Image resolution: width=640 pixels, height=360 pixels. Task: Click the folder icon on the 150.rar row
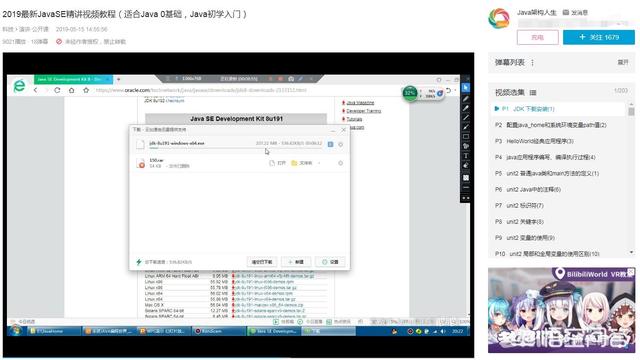294,163
